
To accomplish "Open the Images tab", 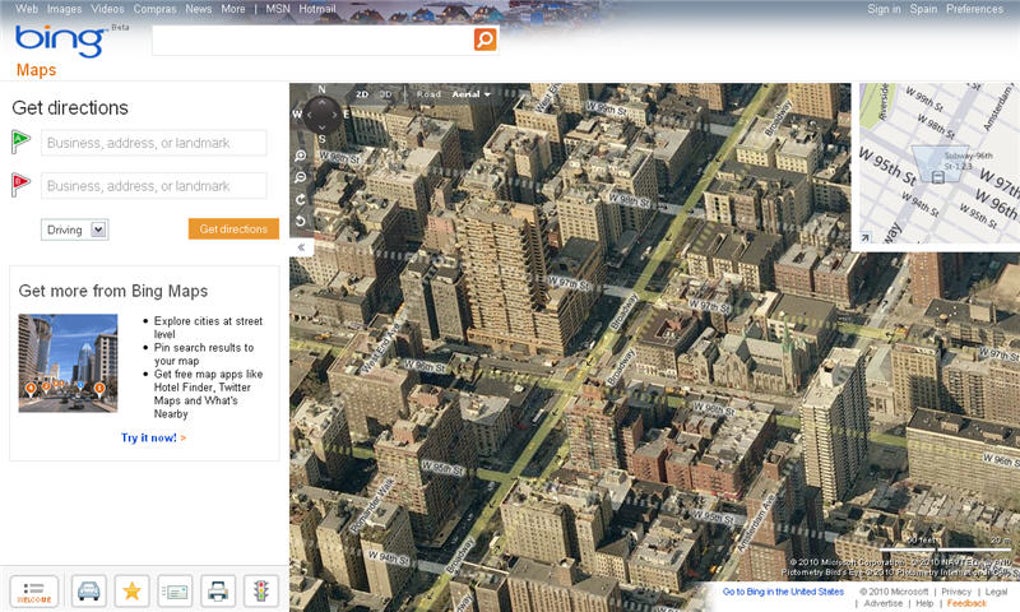I will click(64, 9).
